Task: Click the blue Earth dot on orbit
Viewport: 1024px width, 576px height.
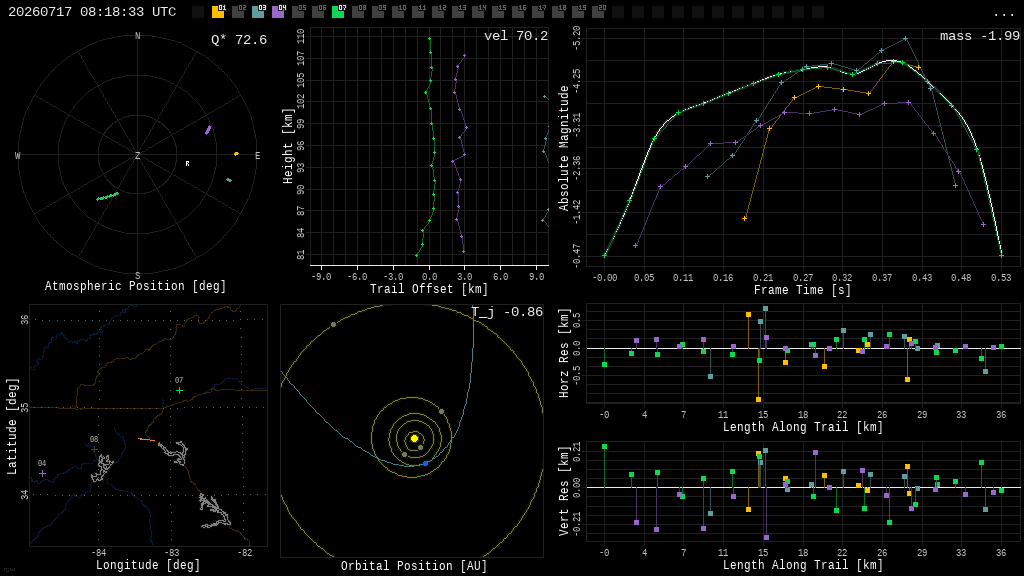Action: pyautogui.click(x=425, y=463)
